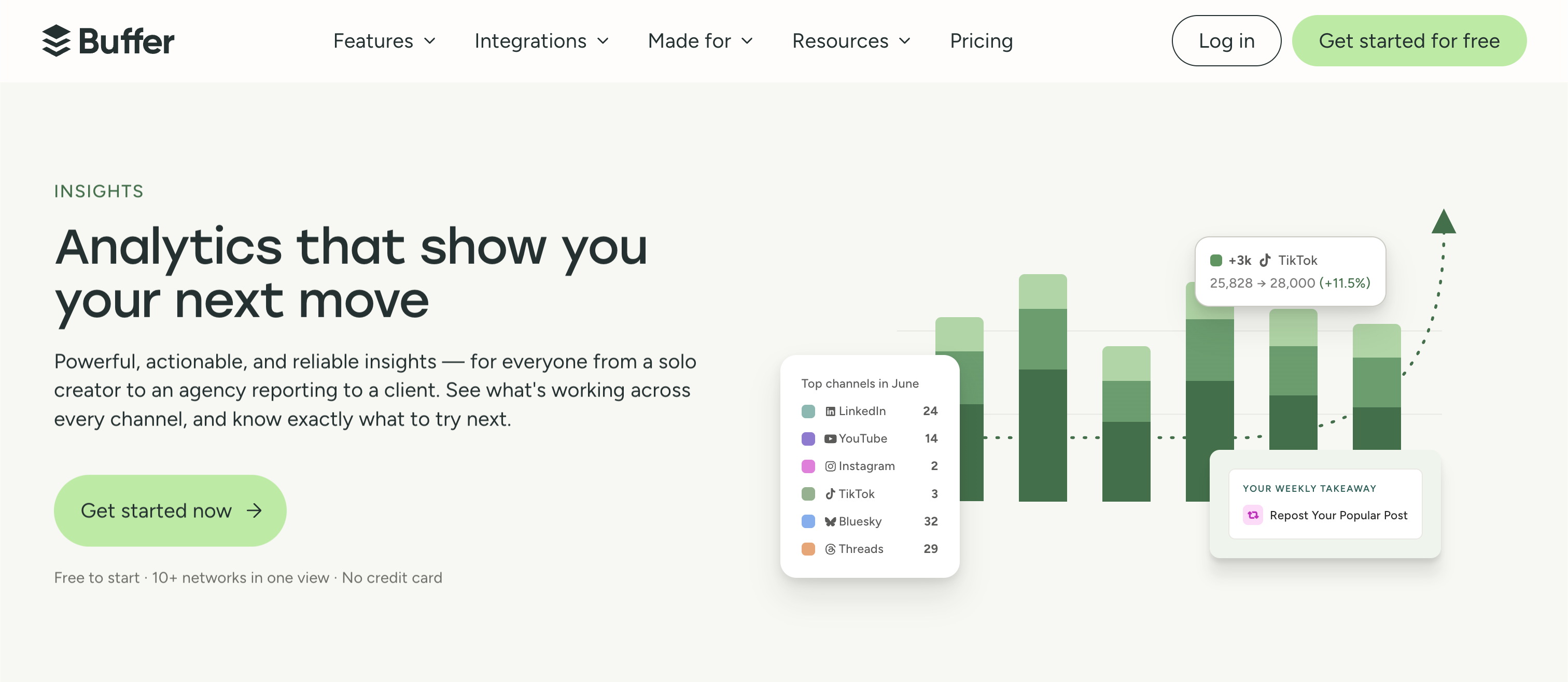Click the Bluesky butterfly icon
Viewport: 1568px width, 682px height.
click(x=830, y=521)
